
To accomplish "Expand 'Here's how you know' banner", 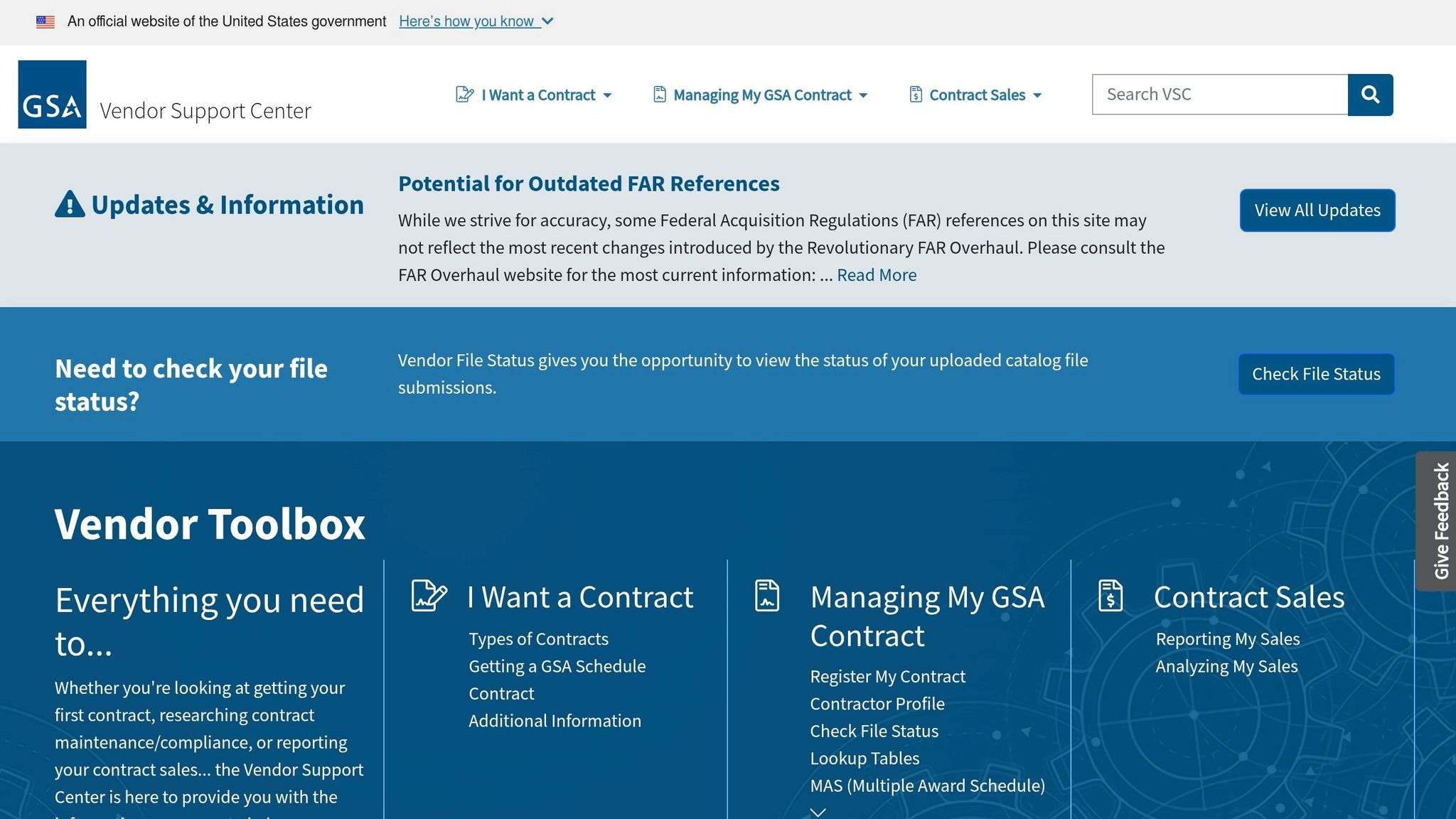I will click(476, 22).
